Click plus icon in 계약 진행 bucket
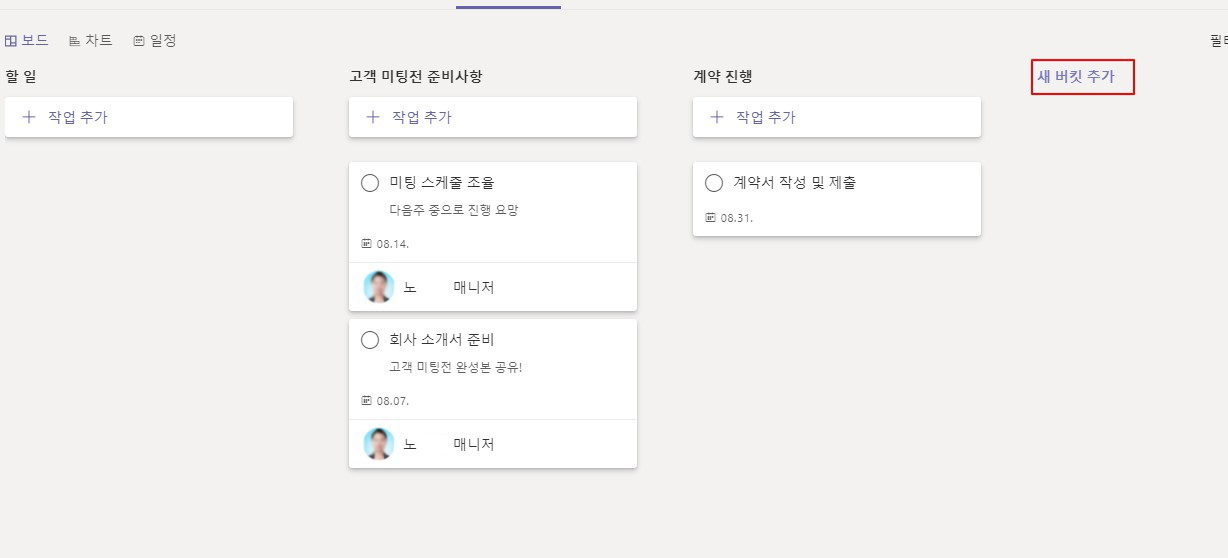The height and width of the screenshot is (558, 1228). pos(717,117)
